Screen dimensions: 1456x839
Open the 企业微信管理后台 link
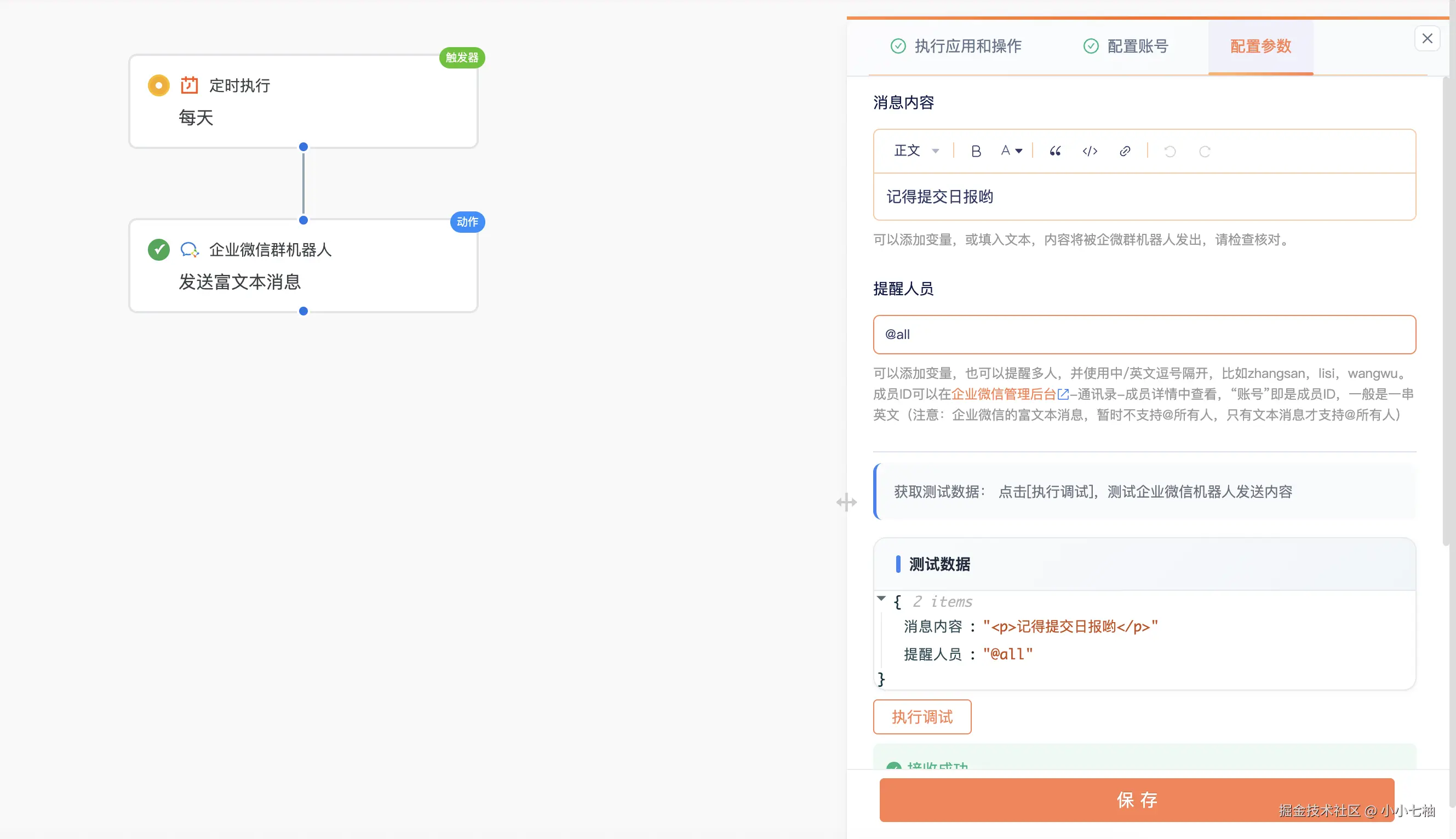(1003, 394)
